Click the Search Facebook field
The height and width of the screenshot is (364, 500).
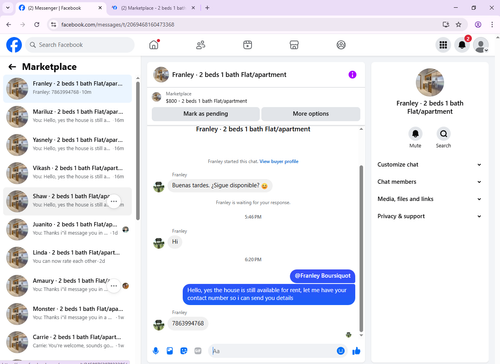point(80,45)
